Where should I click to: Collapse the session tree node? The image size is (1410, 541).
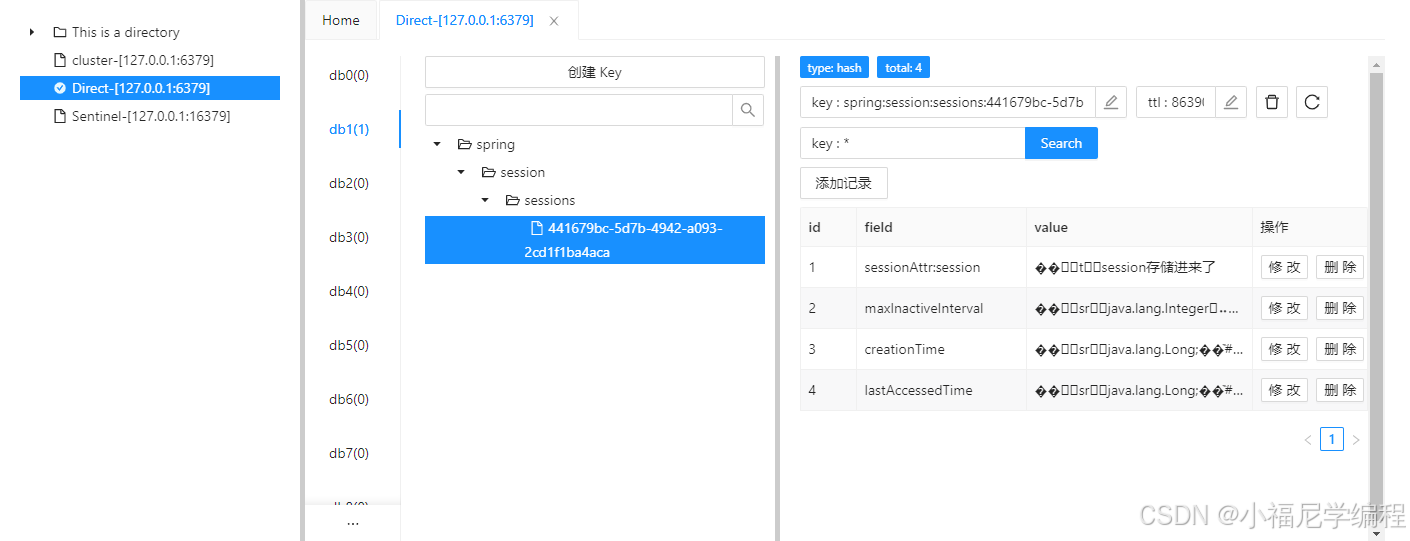pyautogui.click(x=461, y=172)
